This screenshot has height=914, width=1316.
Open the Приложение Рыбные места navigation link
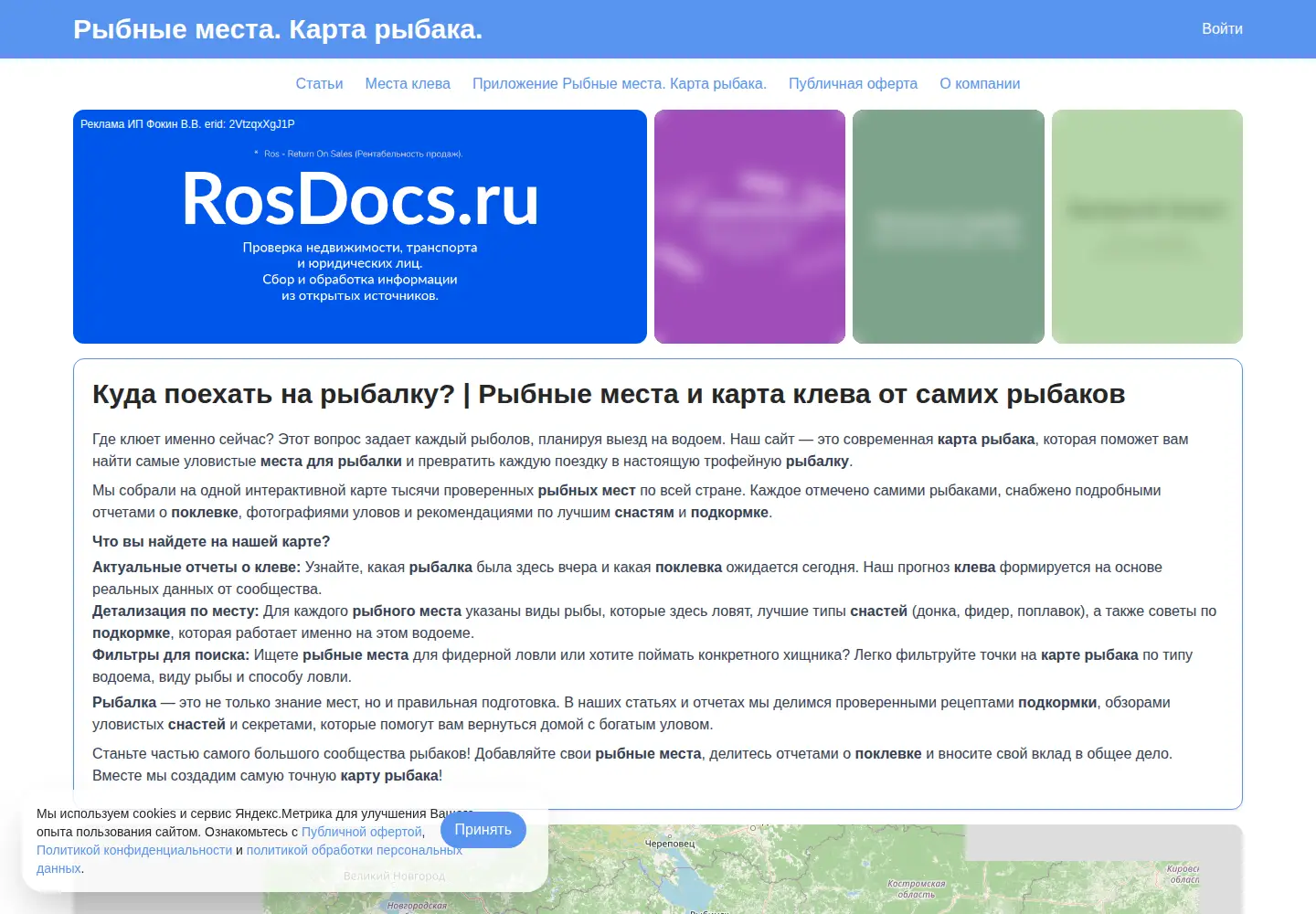(620, 84)
